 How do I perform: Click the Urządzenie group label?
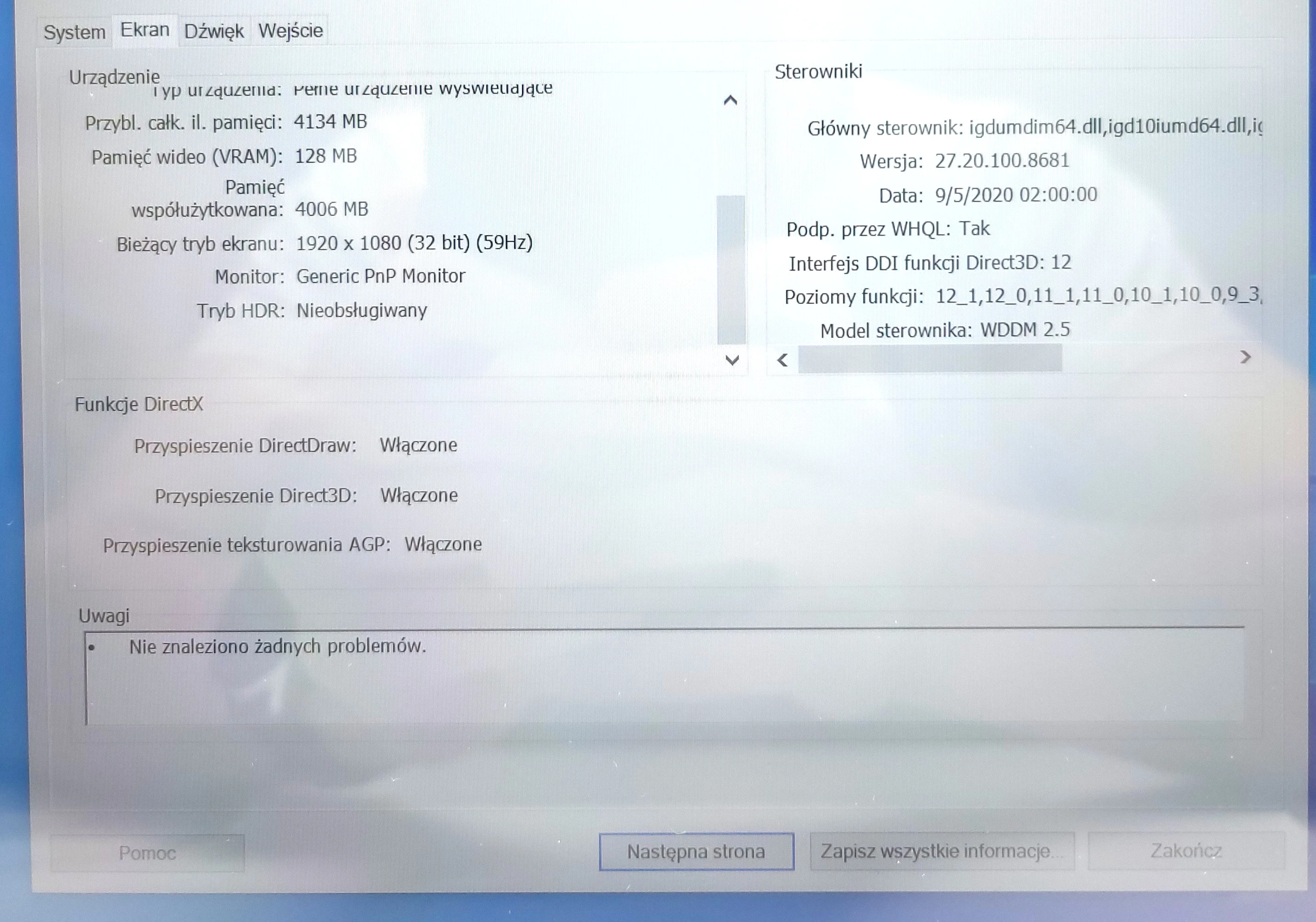point(115,77)
